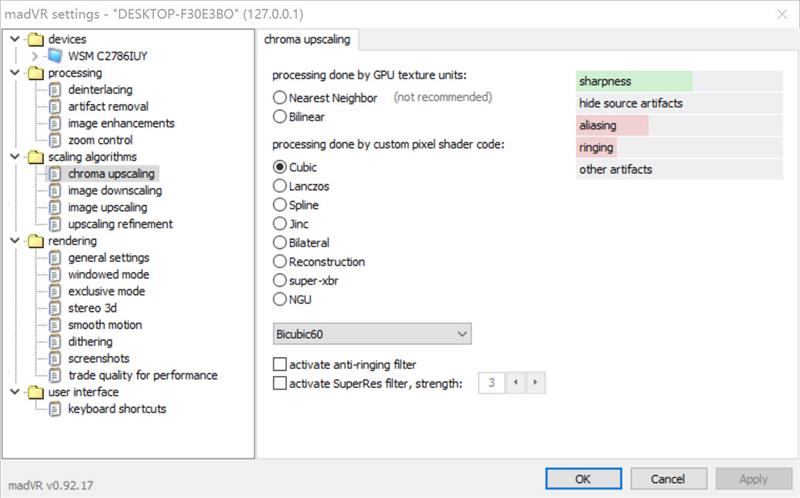Click the smooth motion page icon
800x498 pixels.
point(56,325)
